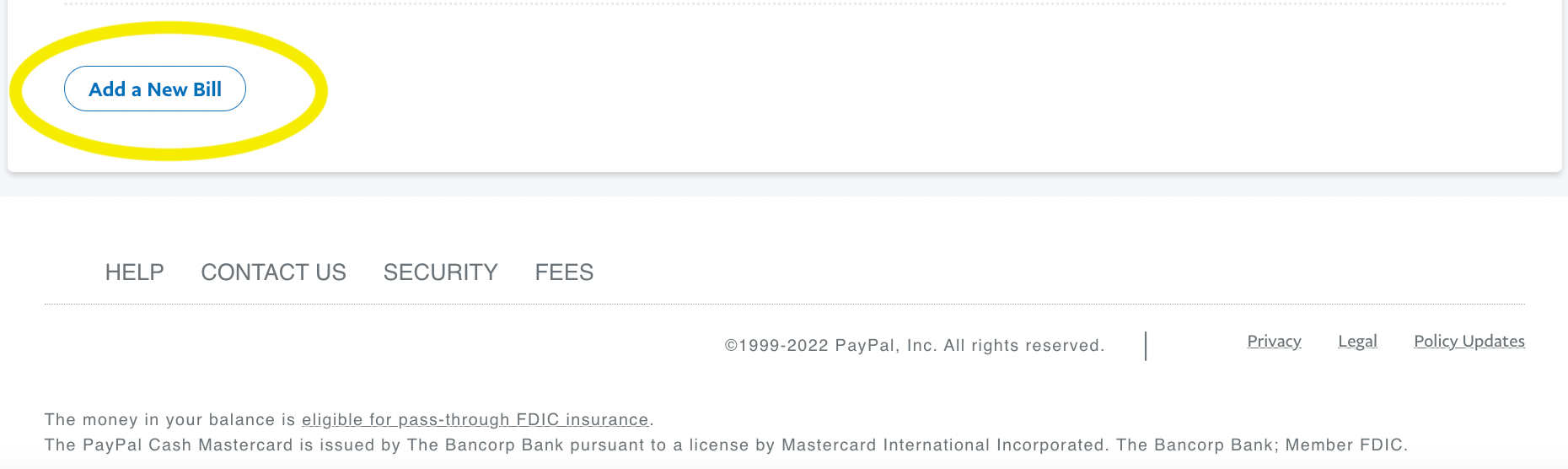View Policy Updates

[1469, 342]
